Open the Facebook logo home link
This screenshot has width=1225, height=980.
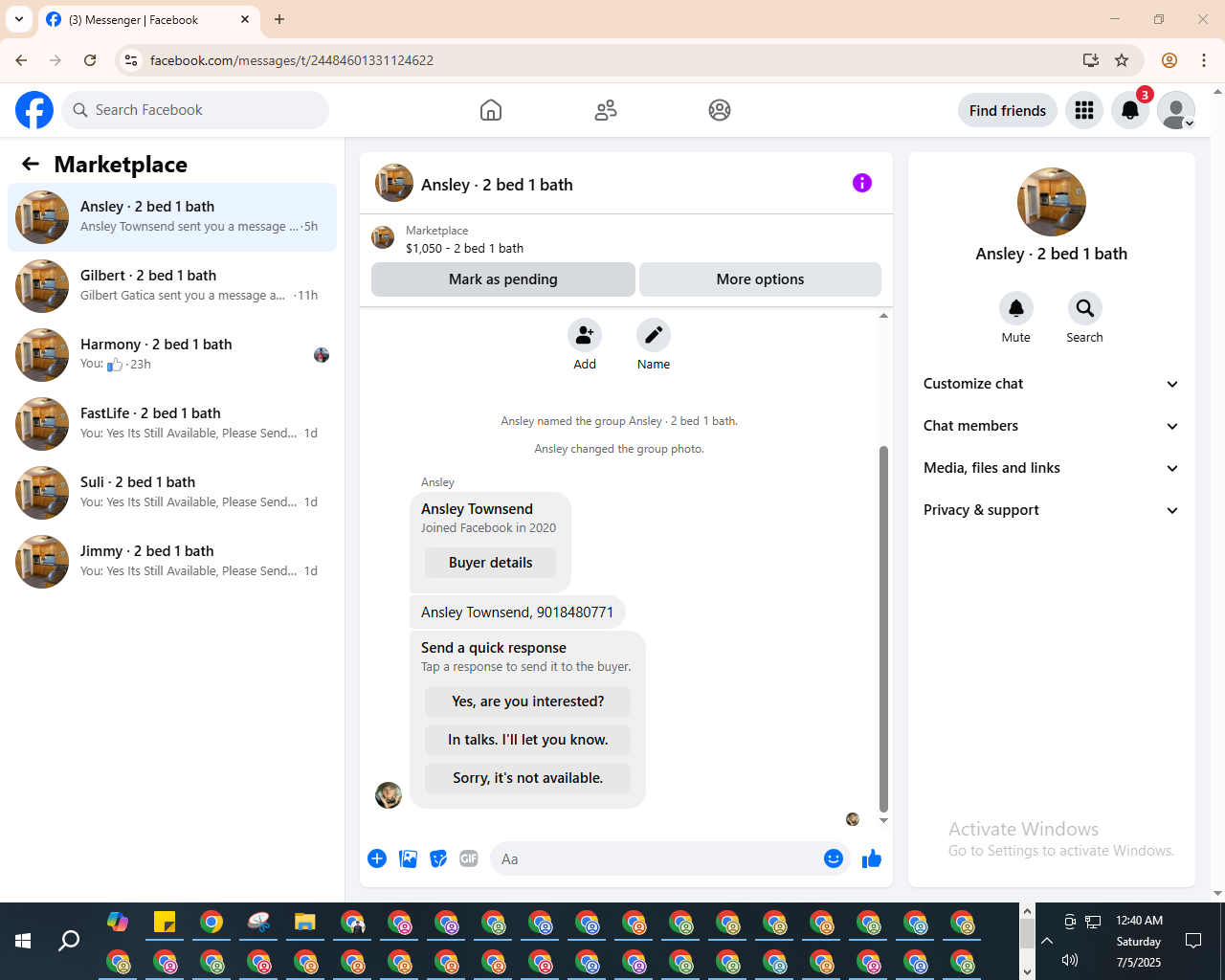34,110
